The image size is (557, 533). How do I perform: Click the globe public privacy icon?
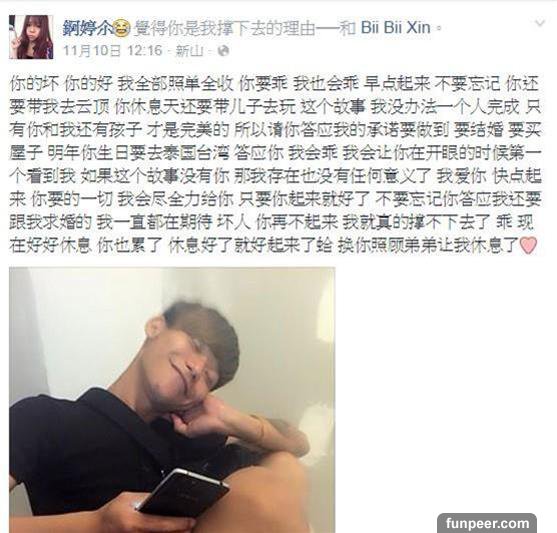(x=223, y=51)
